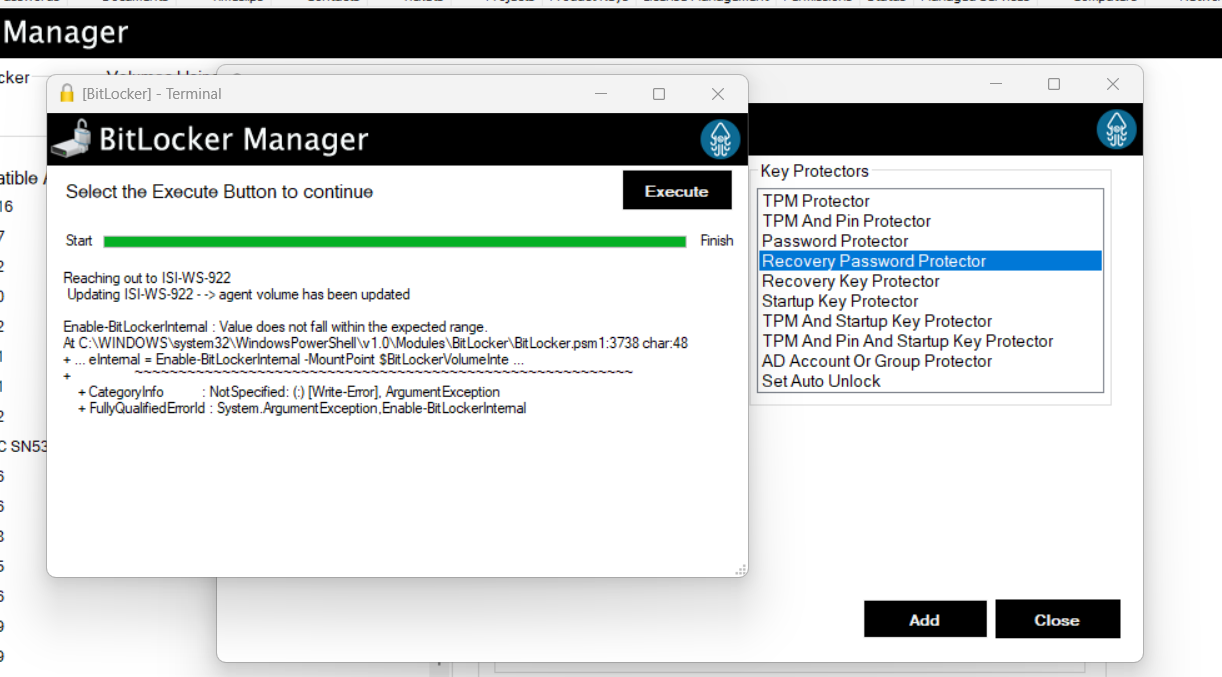Select TPM And Pin And Startup Key Protector
Viewport: 1222px width, 677px height.
coord(930,341)
